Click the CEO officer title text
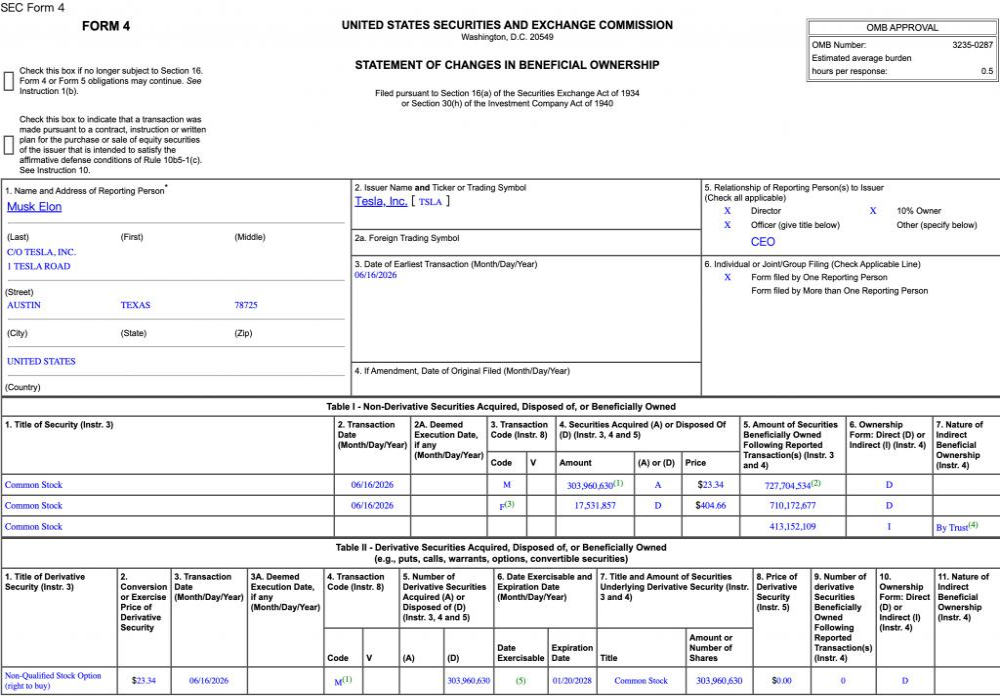Image resolution: width=1000 pixels, height=698 pixels. (763, 242)
